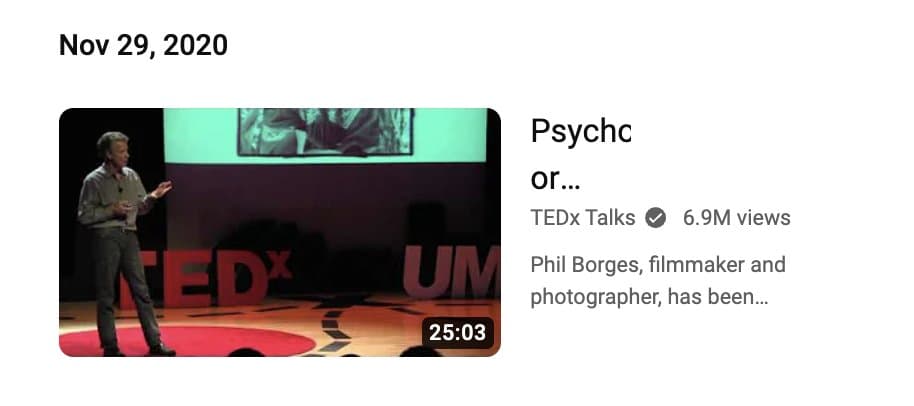This screenshot has height=406, width=914.
Task: Click the teal area of the projection screen
Action: 449,134
